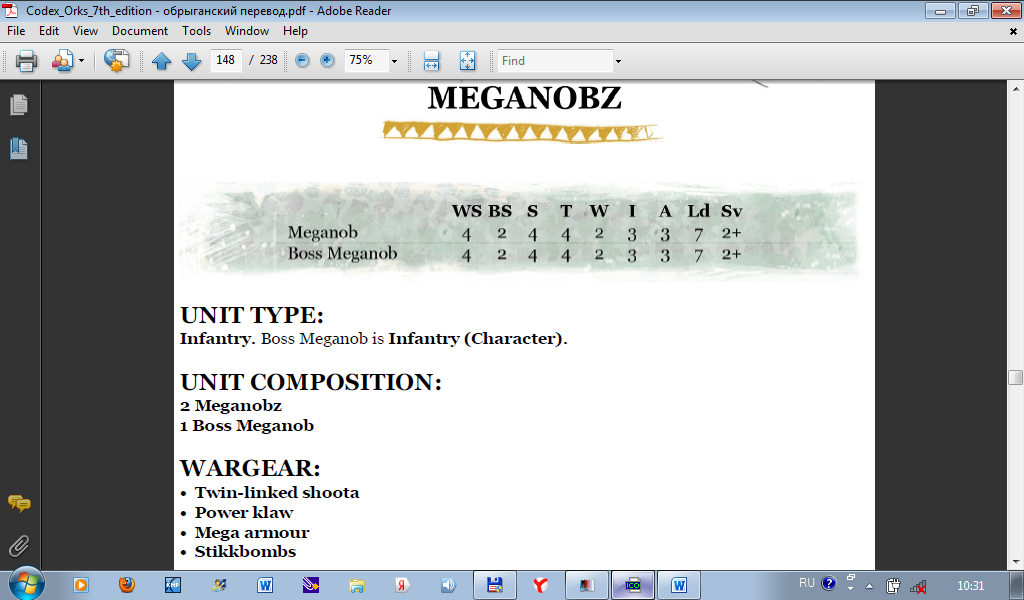Click the vertical scrollbar thumb
Screen dimensions: 1024x600
1015,377
